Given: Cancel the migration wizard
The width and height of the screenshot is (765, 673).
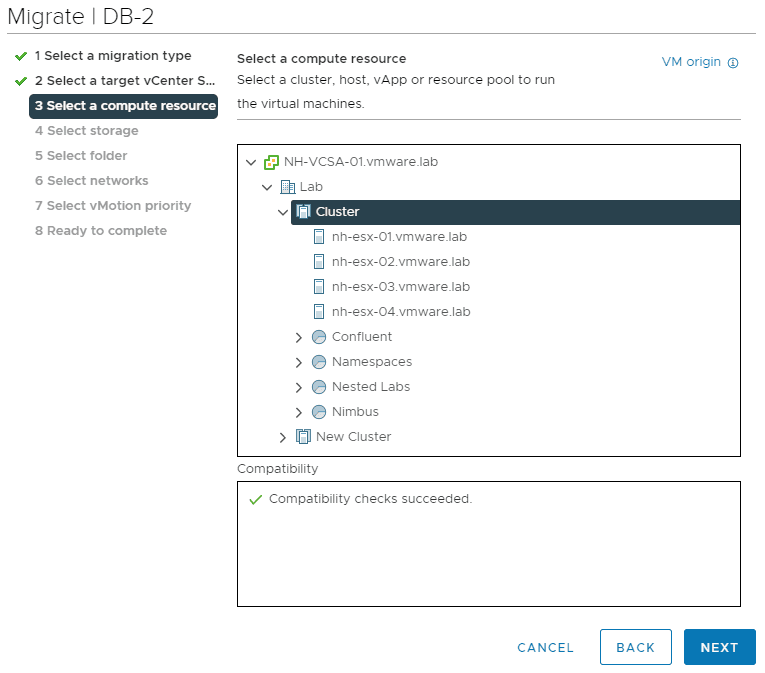Looking at the screenshot, I should click(x=545, y=648).
